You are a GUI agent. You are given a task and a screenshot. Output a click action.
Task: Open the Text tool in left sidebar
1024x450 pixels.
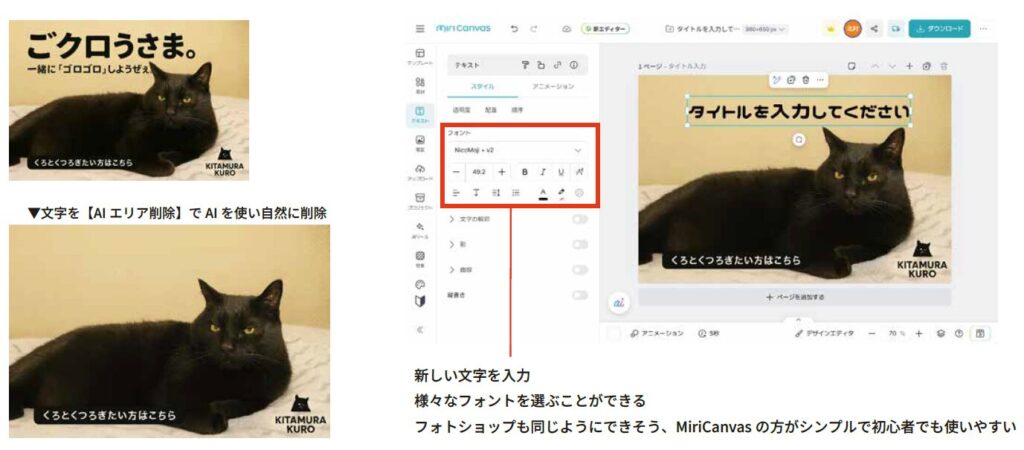420,113
